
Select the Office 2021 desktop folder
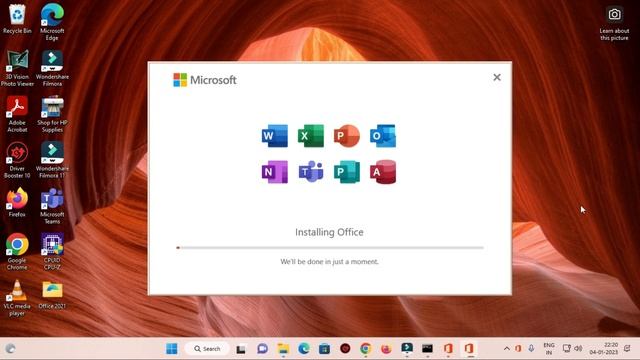point(52,295)
